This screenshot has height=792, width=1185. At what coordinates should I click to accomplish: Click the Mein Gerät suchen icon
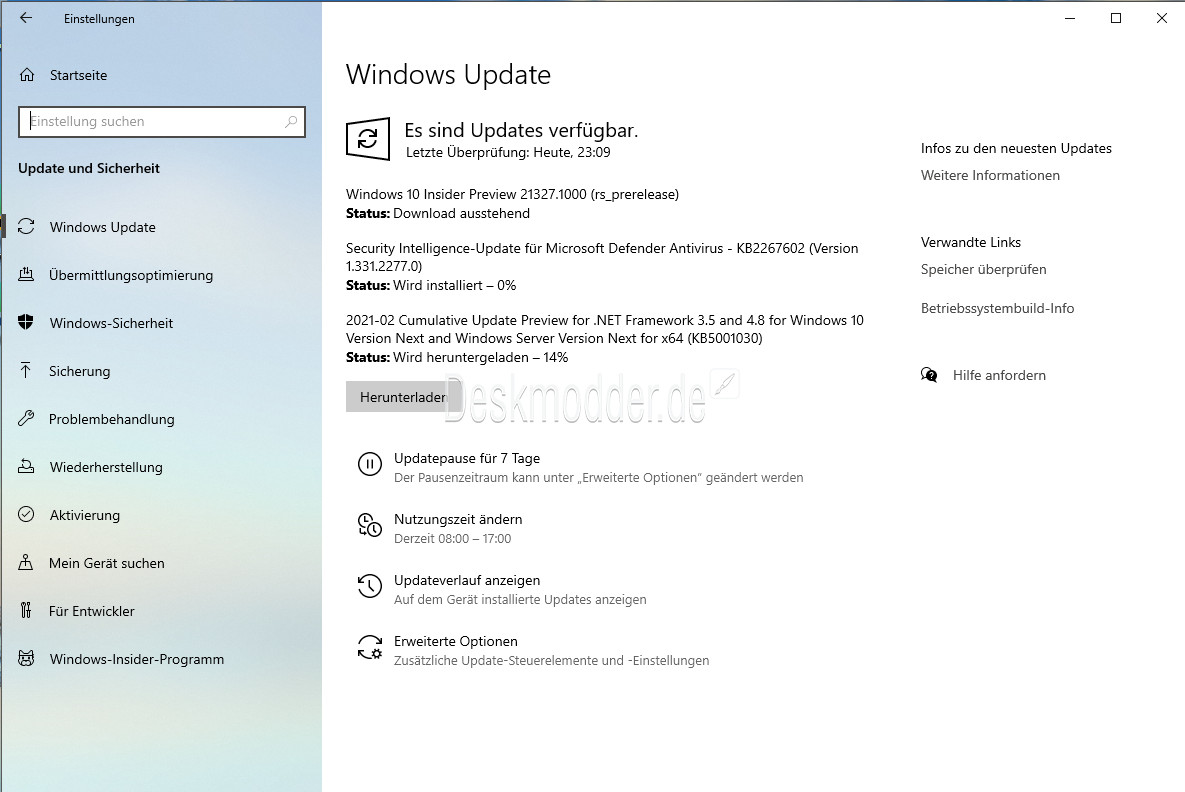coord(26,562)
